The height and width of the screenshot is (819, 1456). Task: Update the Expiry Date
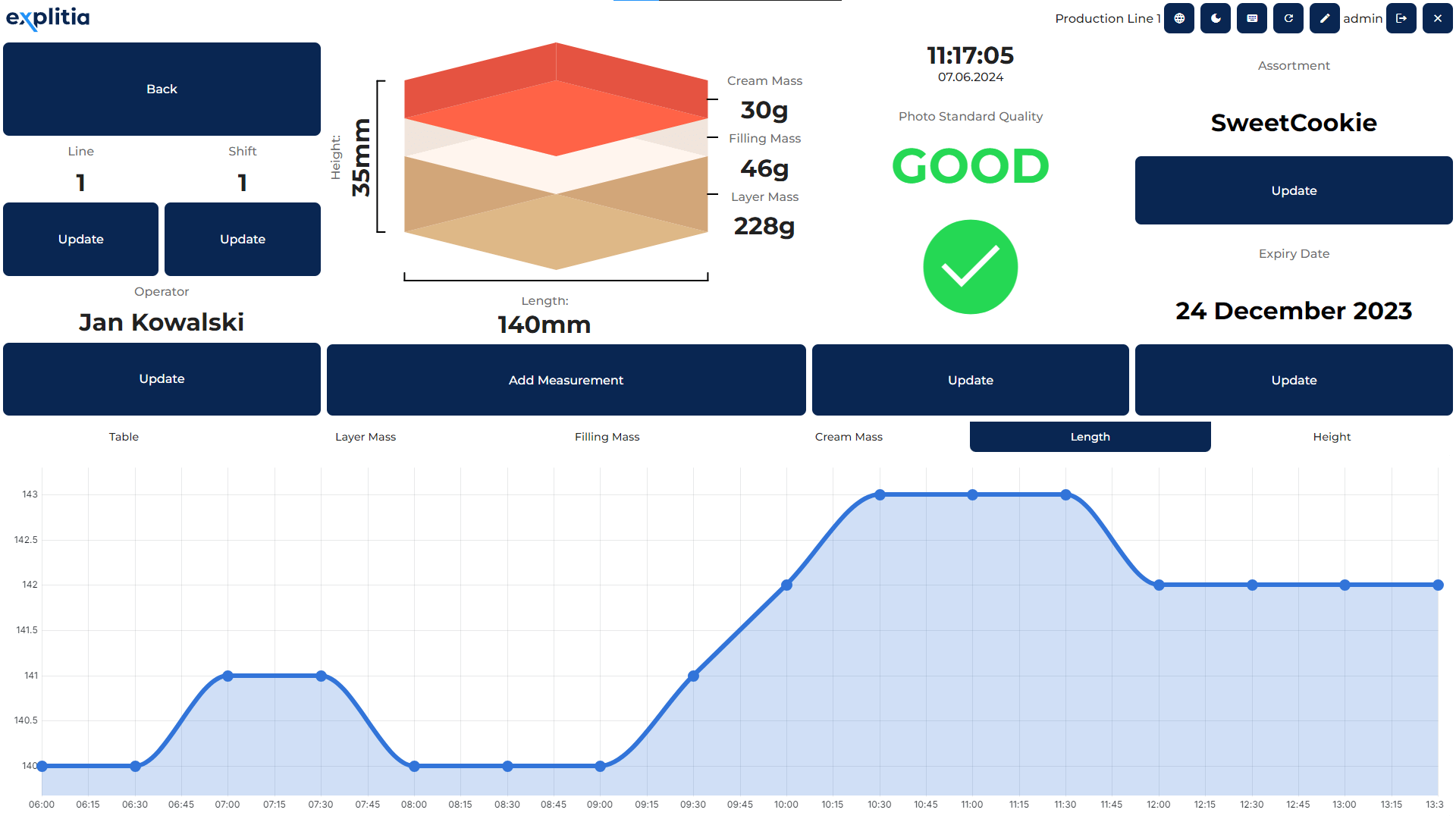1294,380
